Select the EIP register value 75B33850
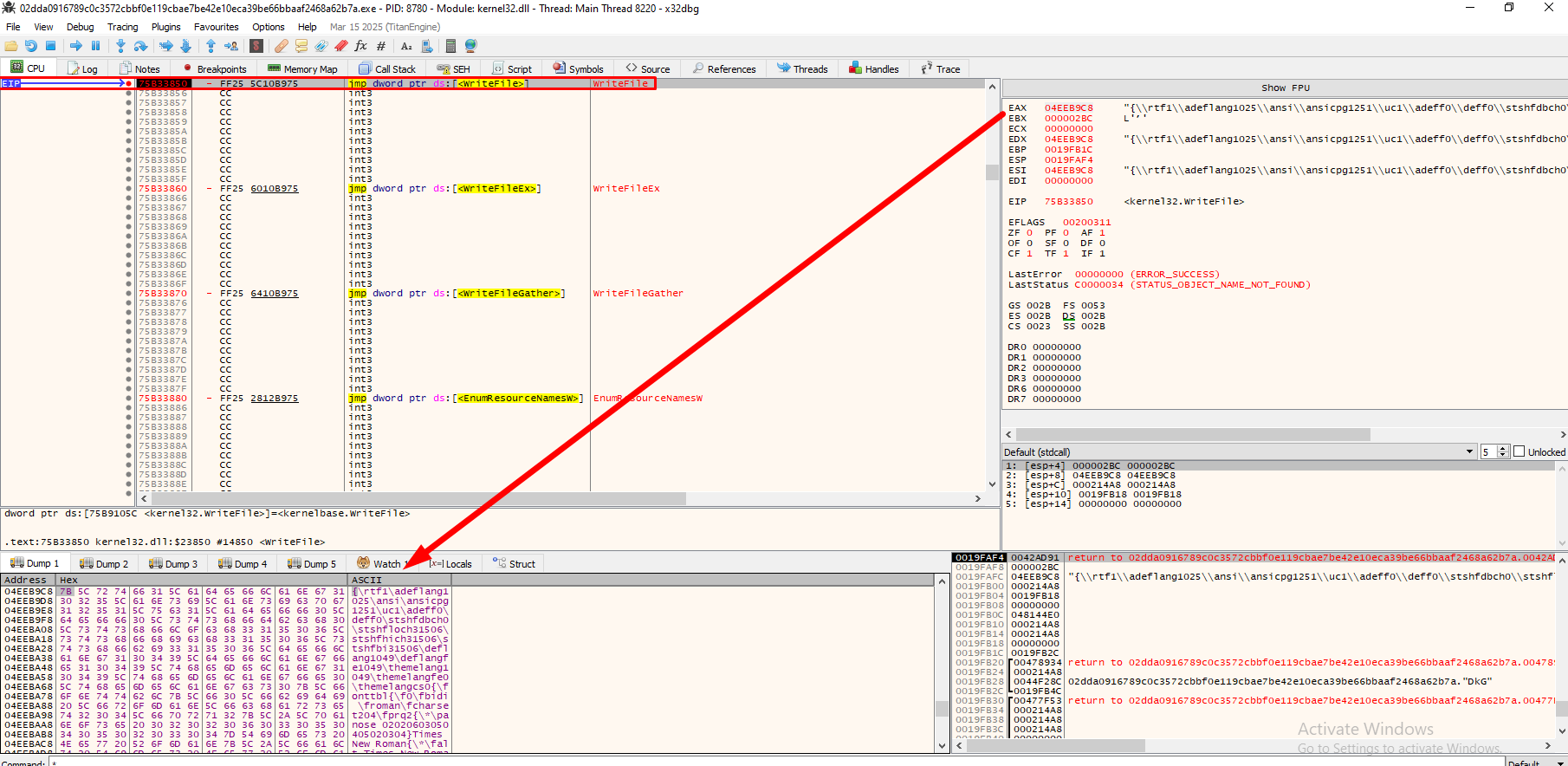The width and height of the screenshot is (1568, 766). tap(1068, 201)
